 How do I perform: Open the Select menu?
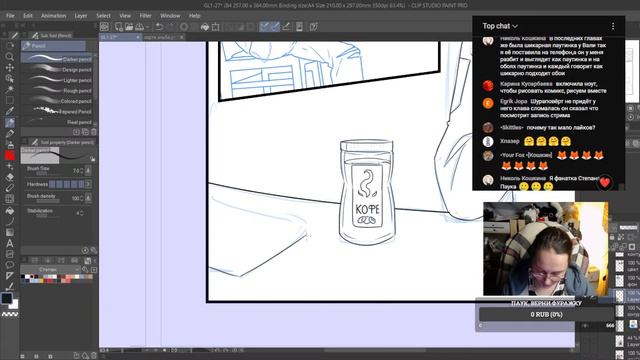[103, 16]
